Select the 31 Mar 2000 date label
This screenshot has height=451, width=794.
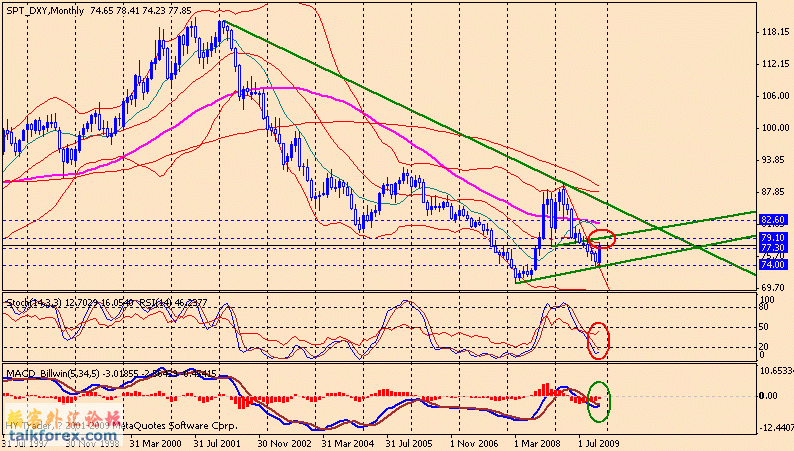pos(155,443)
